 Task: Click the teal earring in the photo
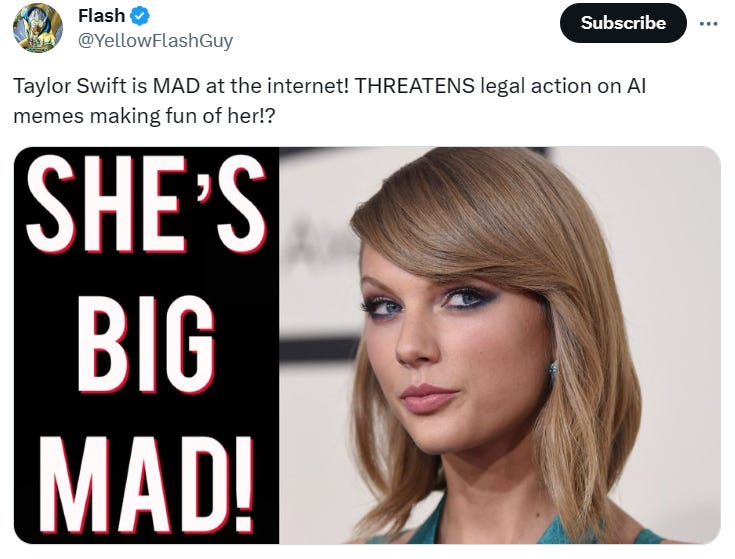click(x=553, y=371)
